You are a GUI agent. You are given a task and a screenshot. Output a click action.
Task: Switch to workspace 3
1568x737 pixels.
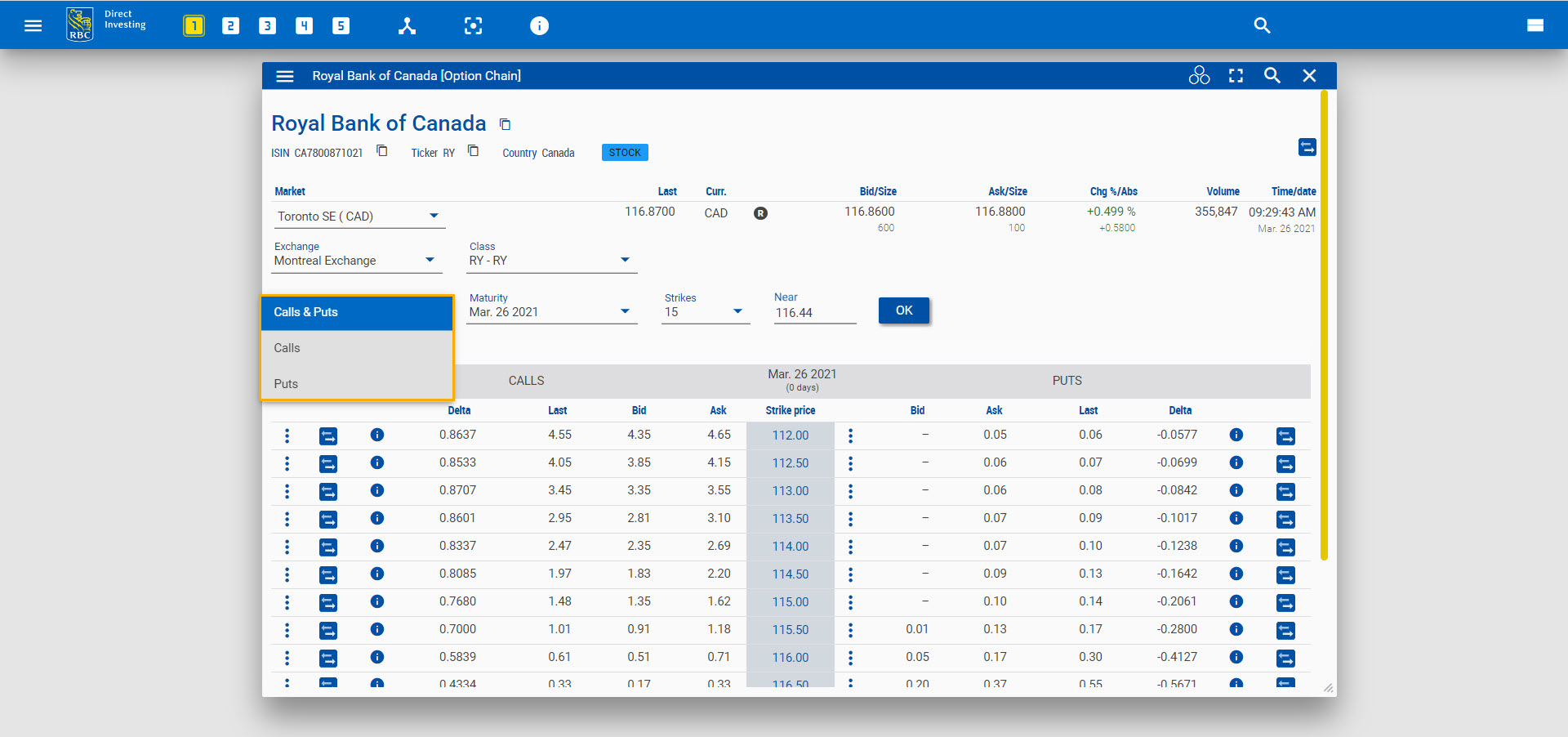267,25
